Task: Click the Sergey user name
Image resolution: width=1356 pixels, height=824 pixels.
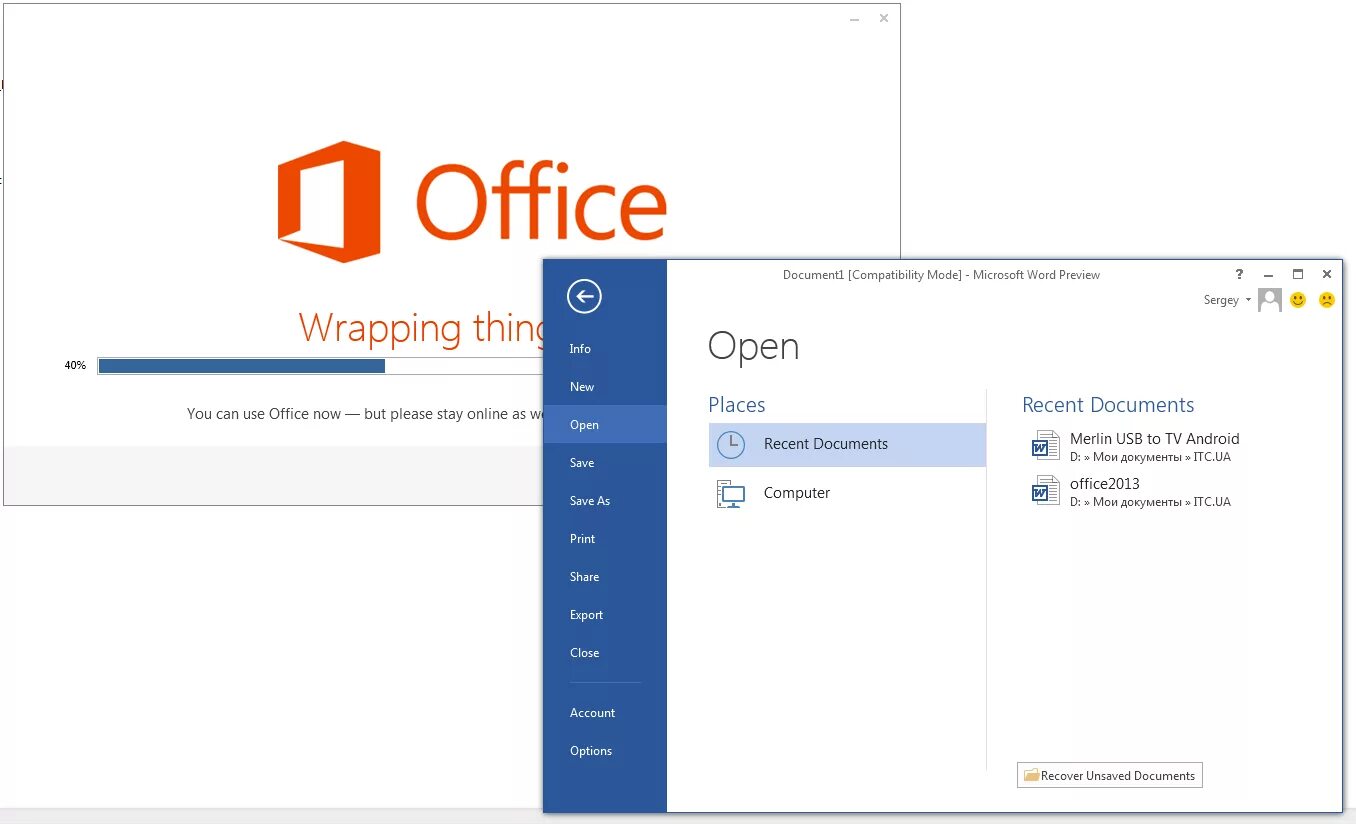Action: click(1221, 300)
